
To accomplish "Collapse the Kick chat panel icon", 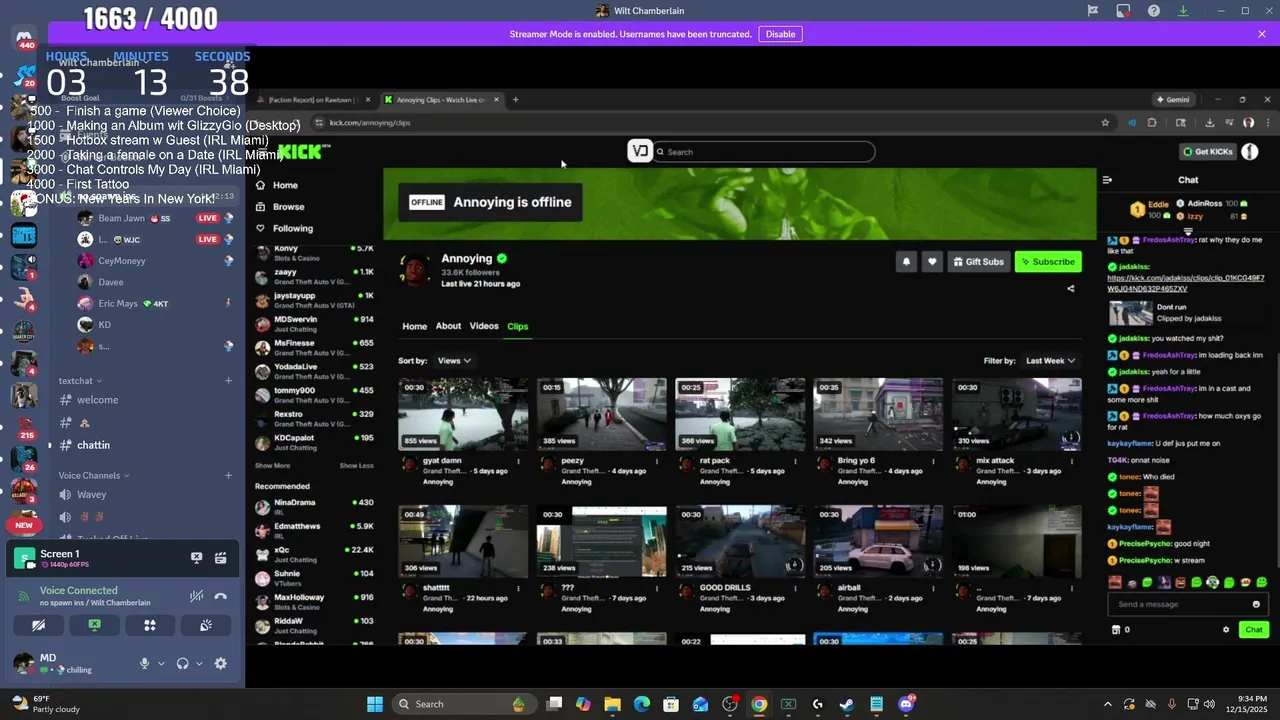I will (1107, 180).
